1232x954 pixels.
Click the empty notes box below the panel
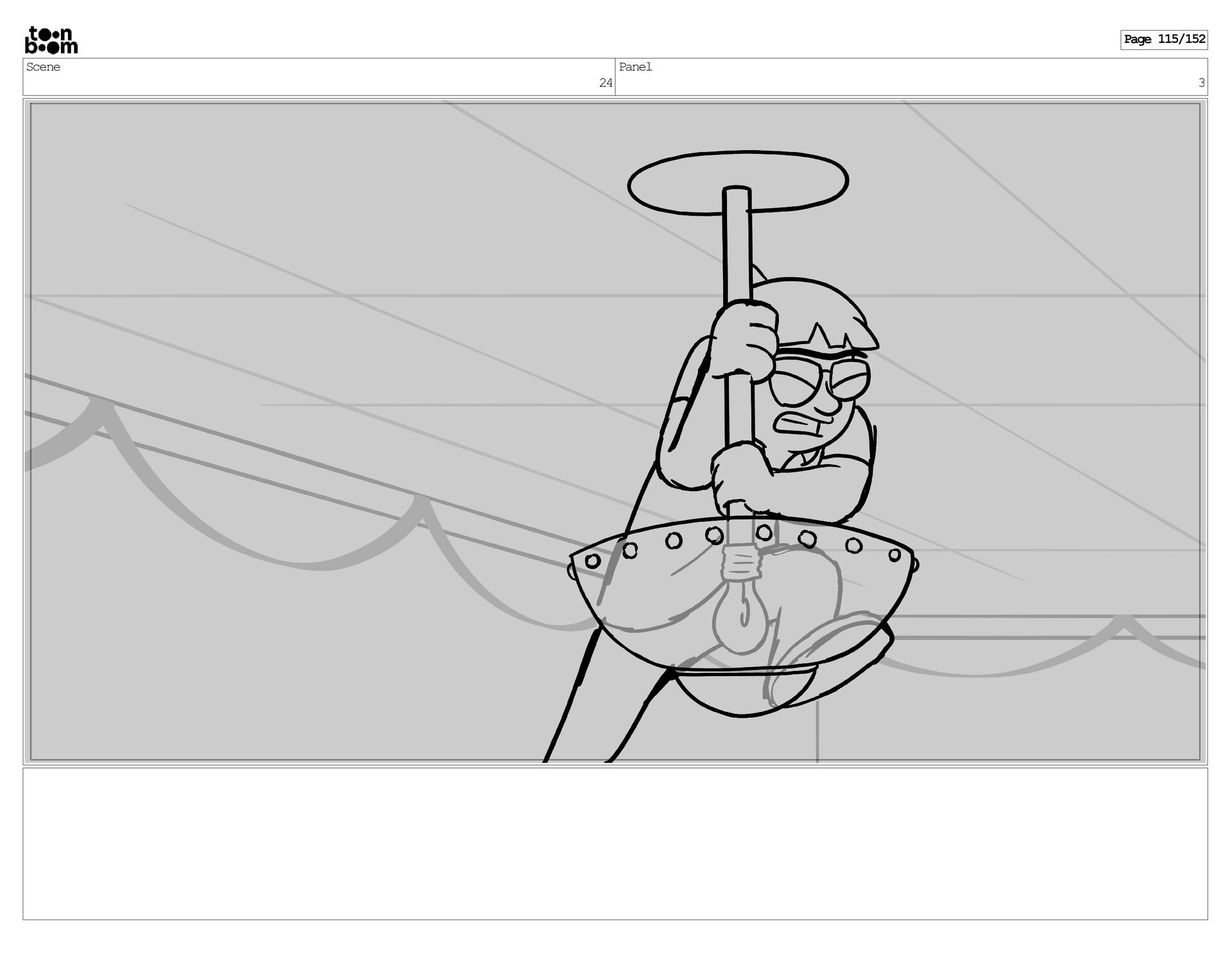pyautogui.click(x=615, y=844)
